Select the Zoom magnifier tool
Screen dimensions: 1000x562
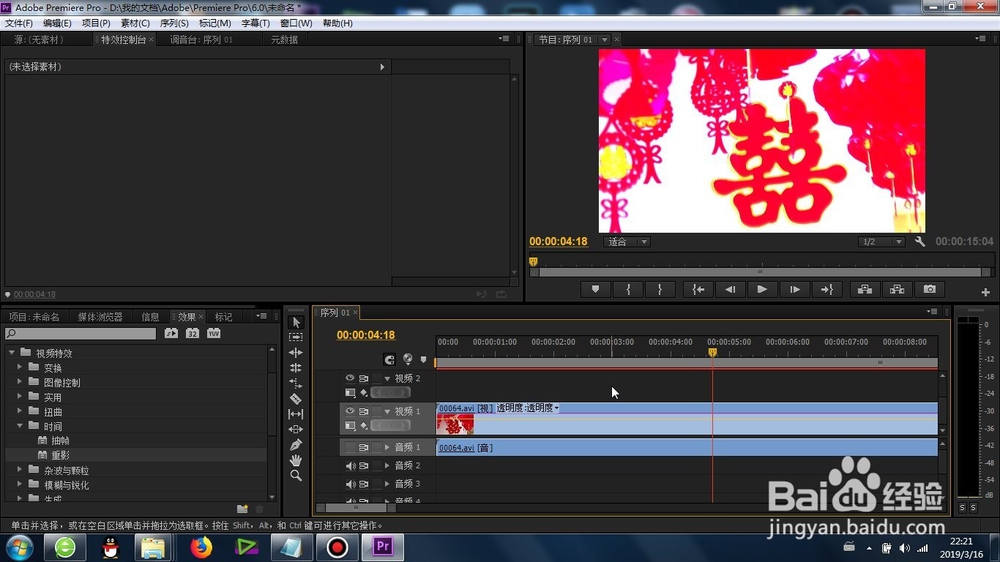(296, 476)
